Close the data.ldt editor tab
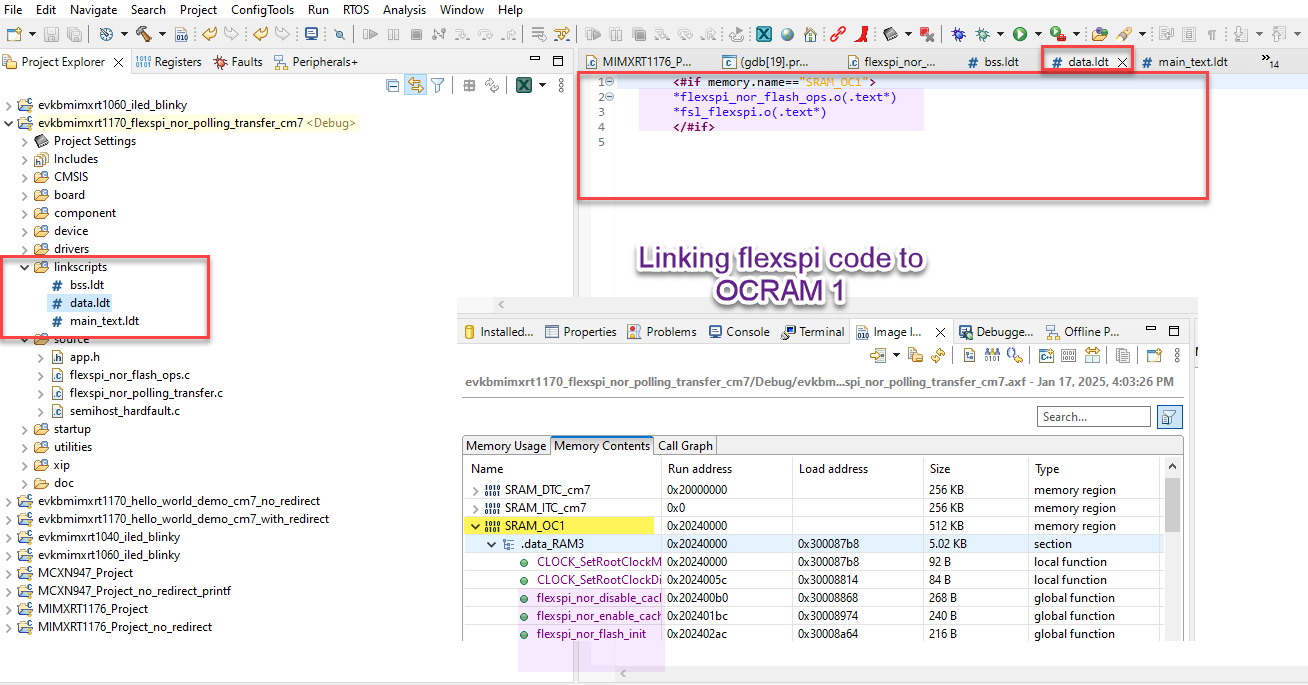The image size is (1308, 685). coord(1122,62)
